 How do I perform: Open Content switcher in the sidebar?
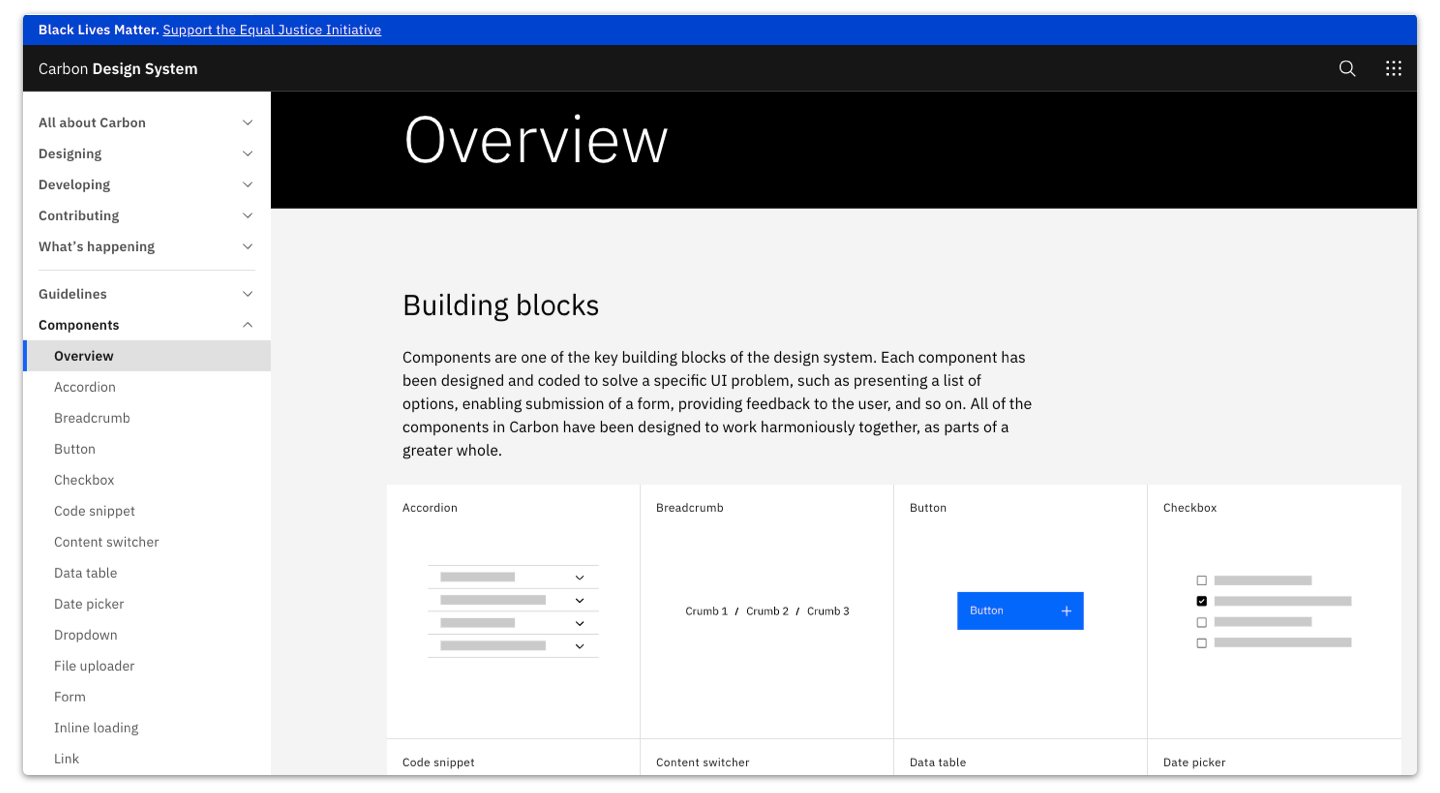pos(147,542)
